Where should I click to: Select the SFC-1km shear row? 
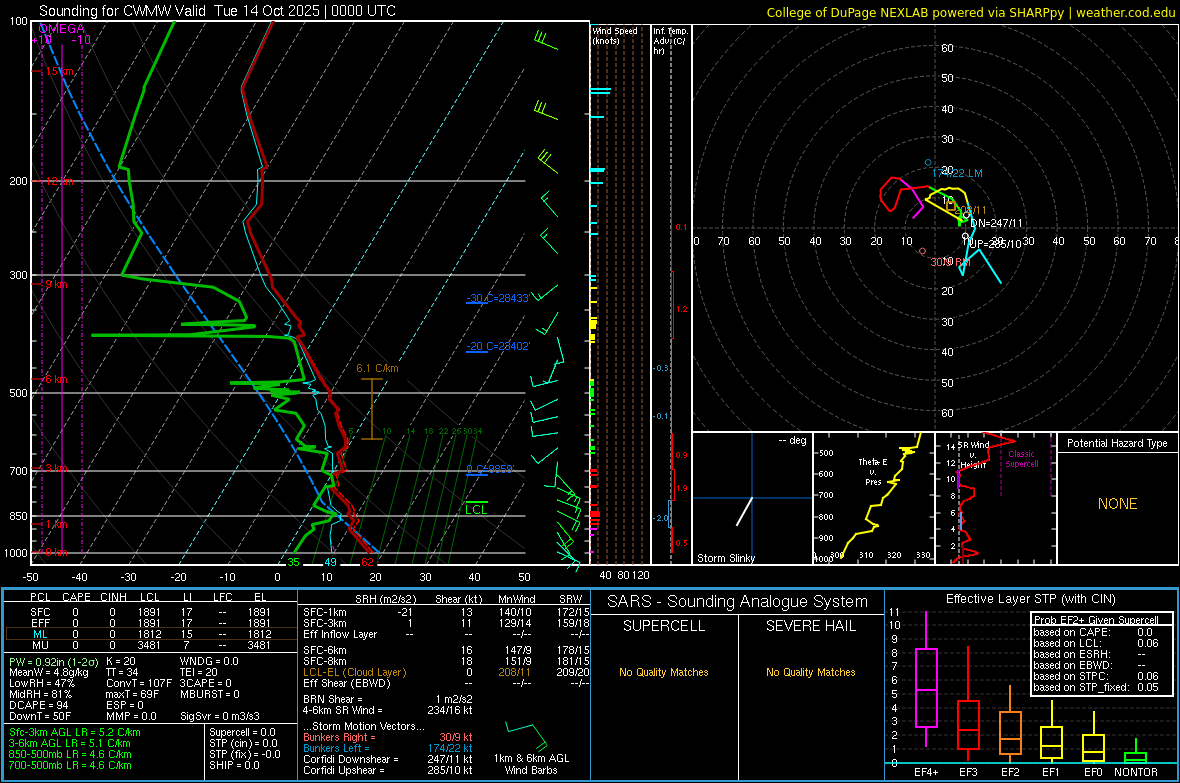(446, 612)
